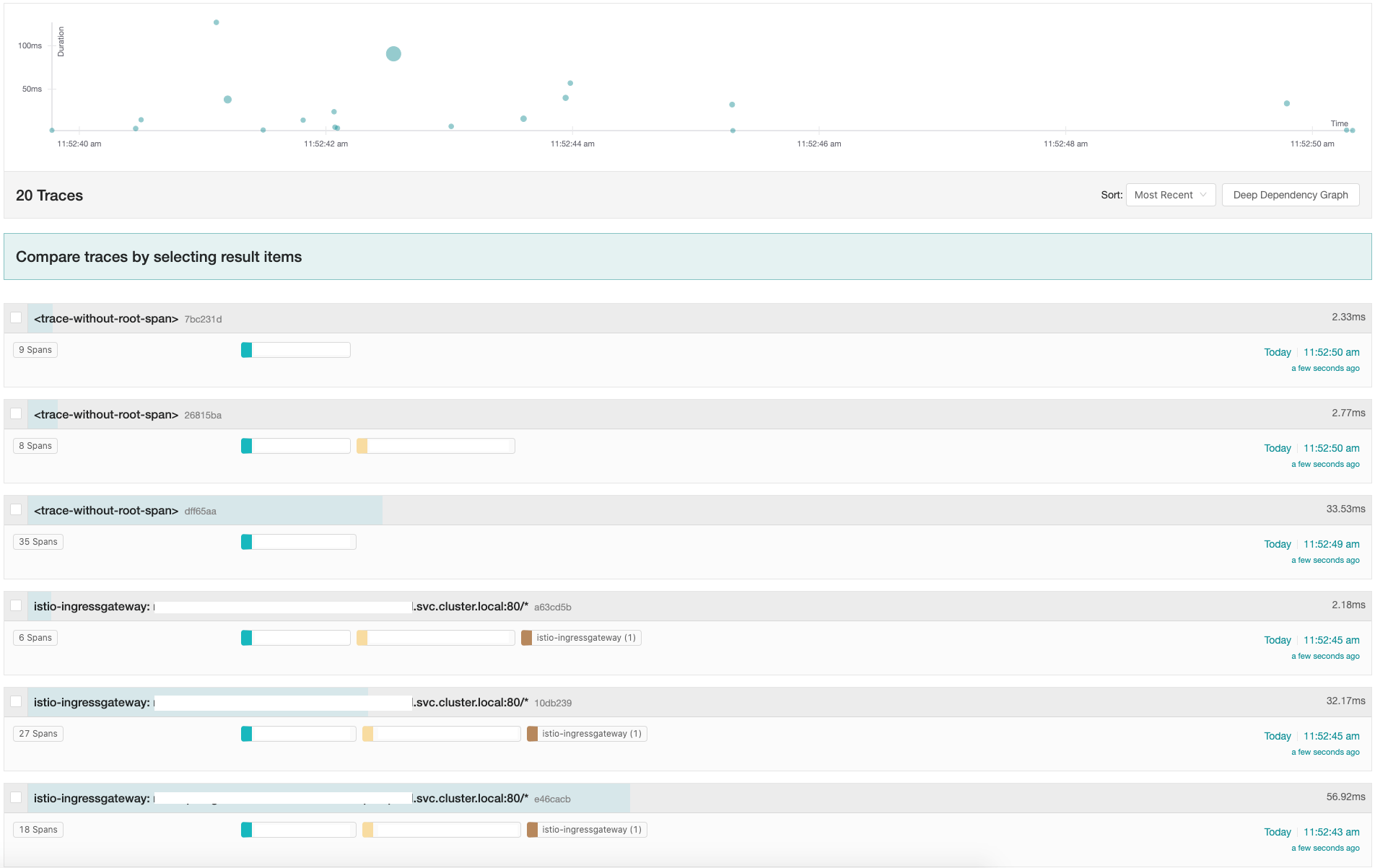Click the yellow service tag in a63cd5b row

tap(436, 638)
